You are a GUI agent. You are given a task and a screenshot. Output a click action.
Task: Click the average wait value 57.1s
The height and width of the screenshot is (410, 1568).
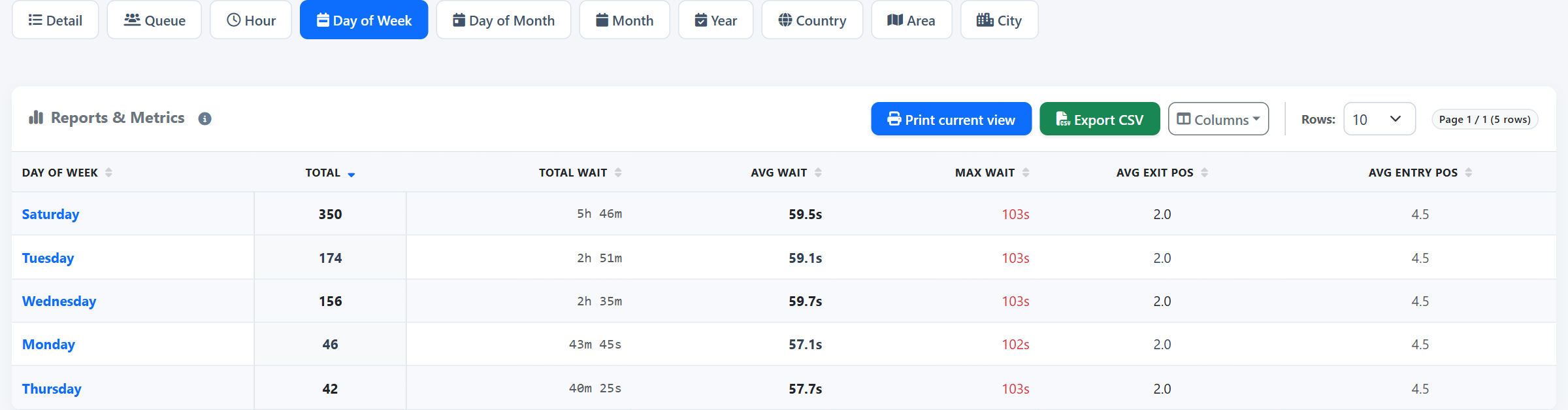click(805, 344)
